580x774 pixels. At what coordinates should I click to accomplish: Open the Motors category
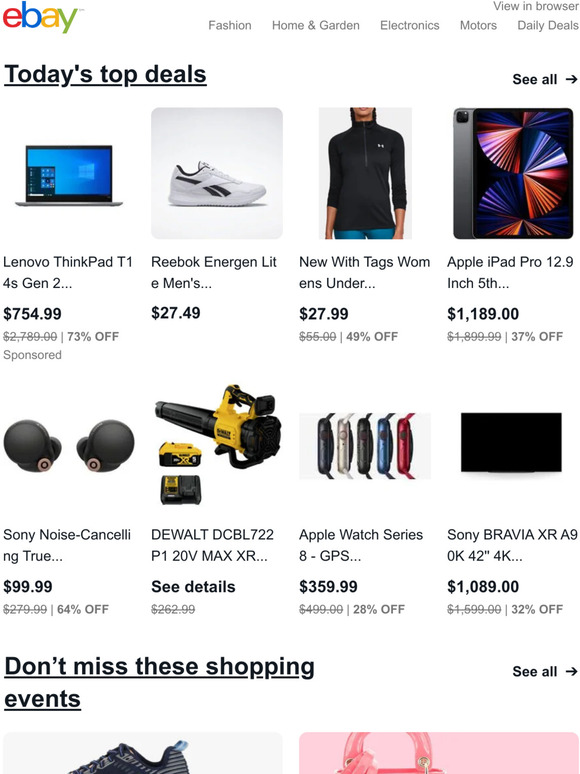[x=478, y=25]
